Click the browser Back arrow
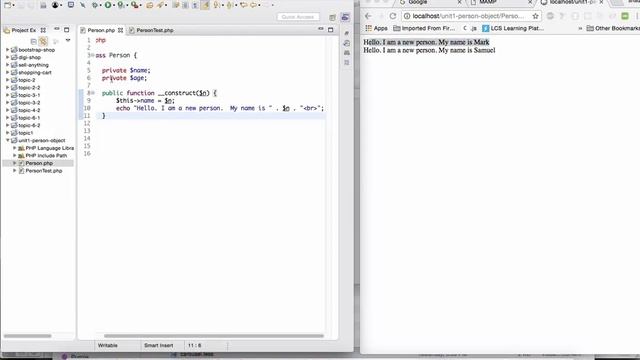The width and height of the screenshot is (640, 360). 368,16
